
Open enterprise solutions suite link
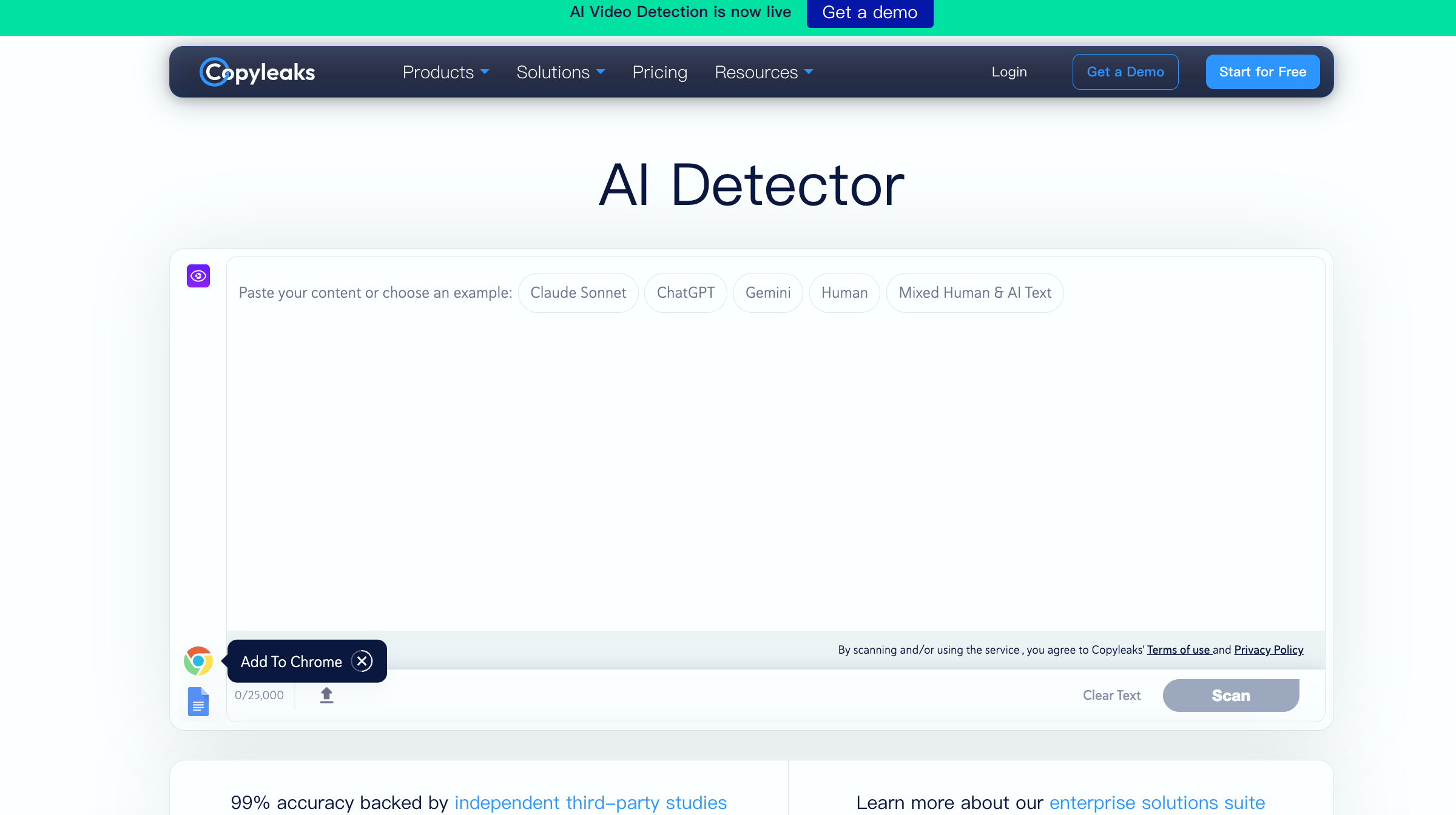point(1157,803)
